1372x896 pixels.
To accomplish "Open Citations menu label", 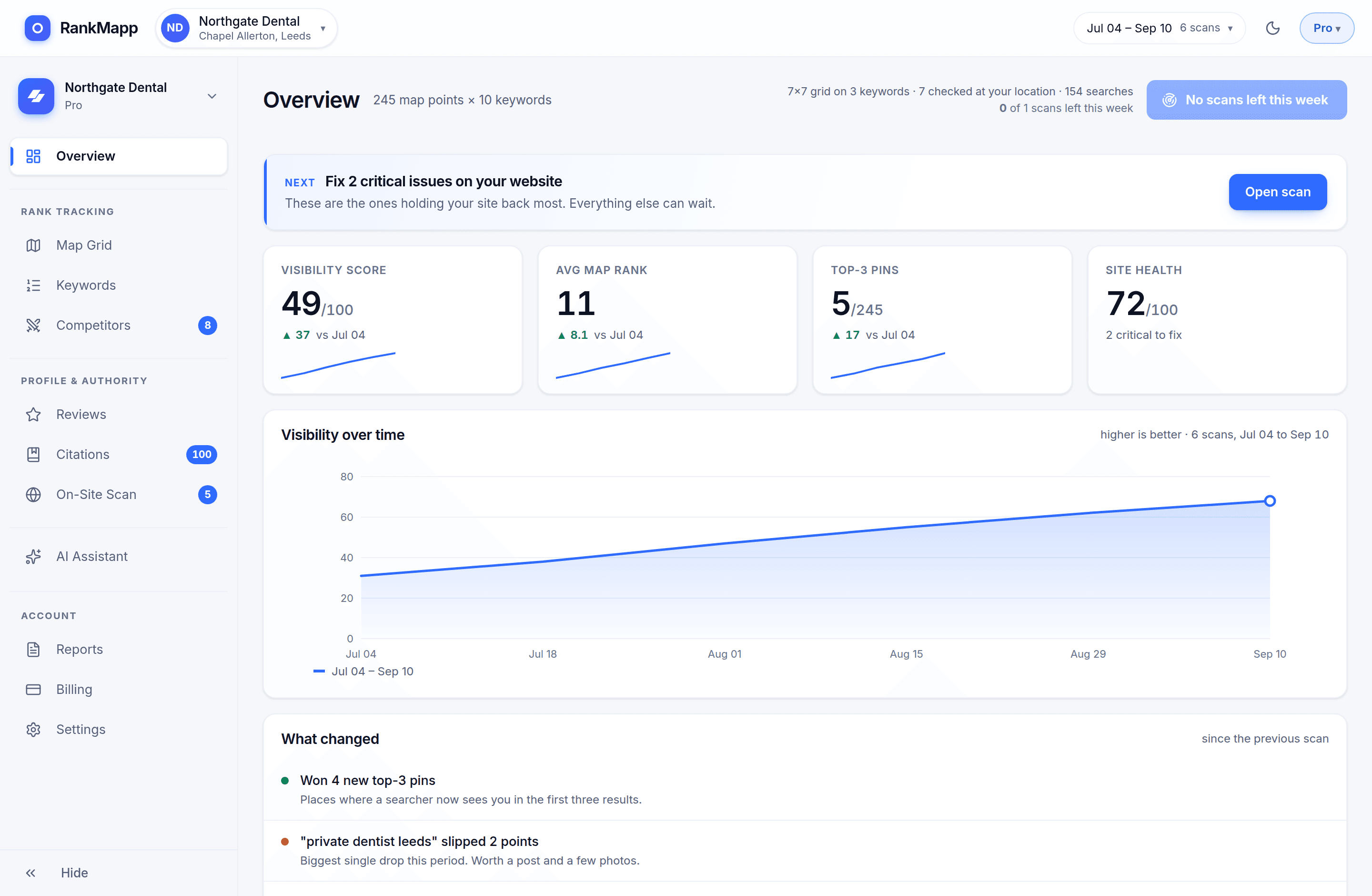I will pos(83,454).
